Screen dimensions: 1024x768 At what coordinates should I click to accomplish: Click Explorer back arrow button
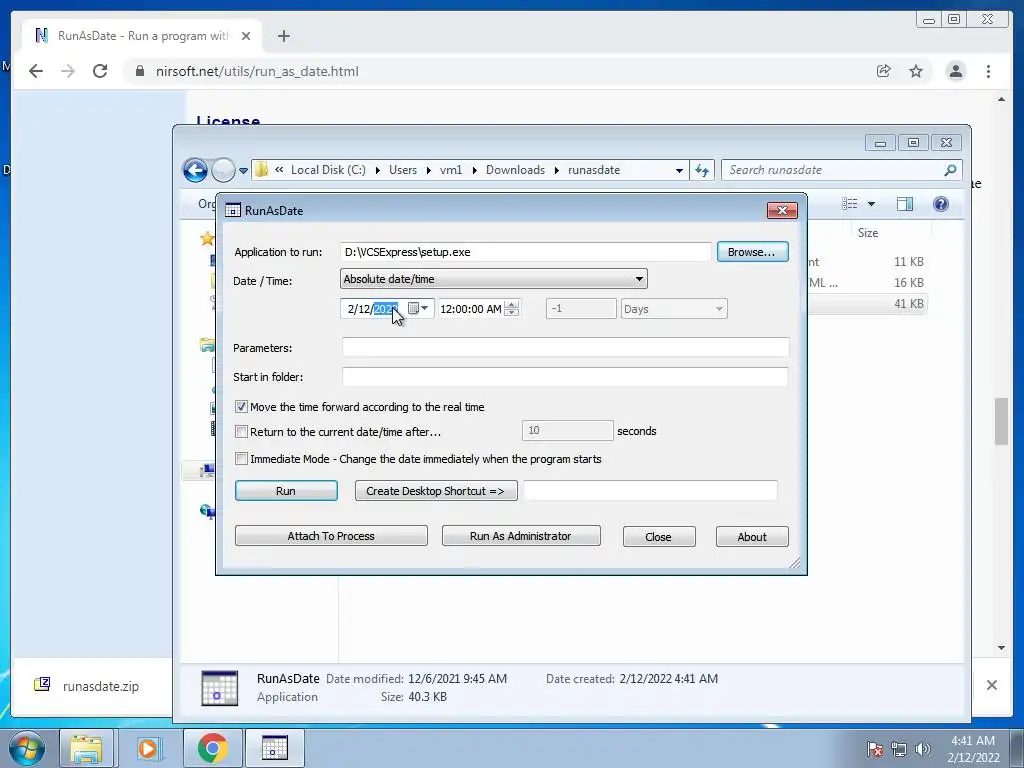(195, 170)
